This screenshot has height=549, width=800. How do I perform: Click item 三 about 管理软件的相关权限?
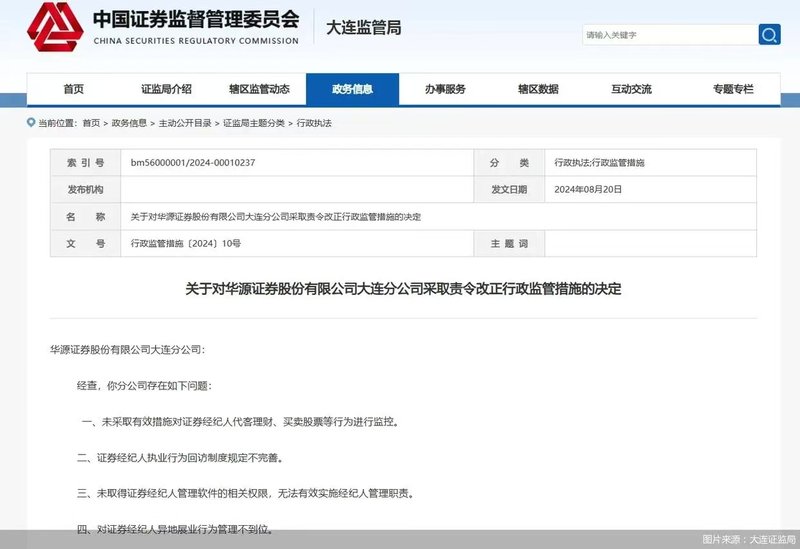pos(245,493)
